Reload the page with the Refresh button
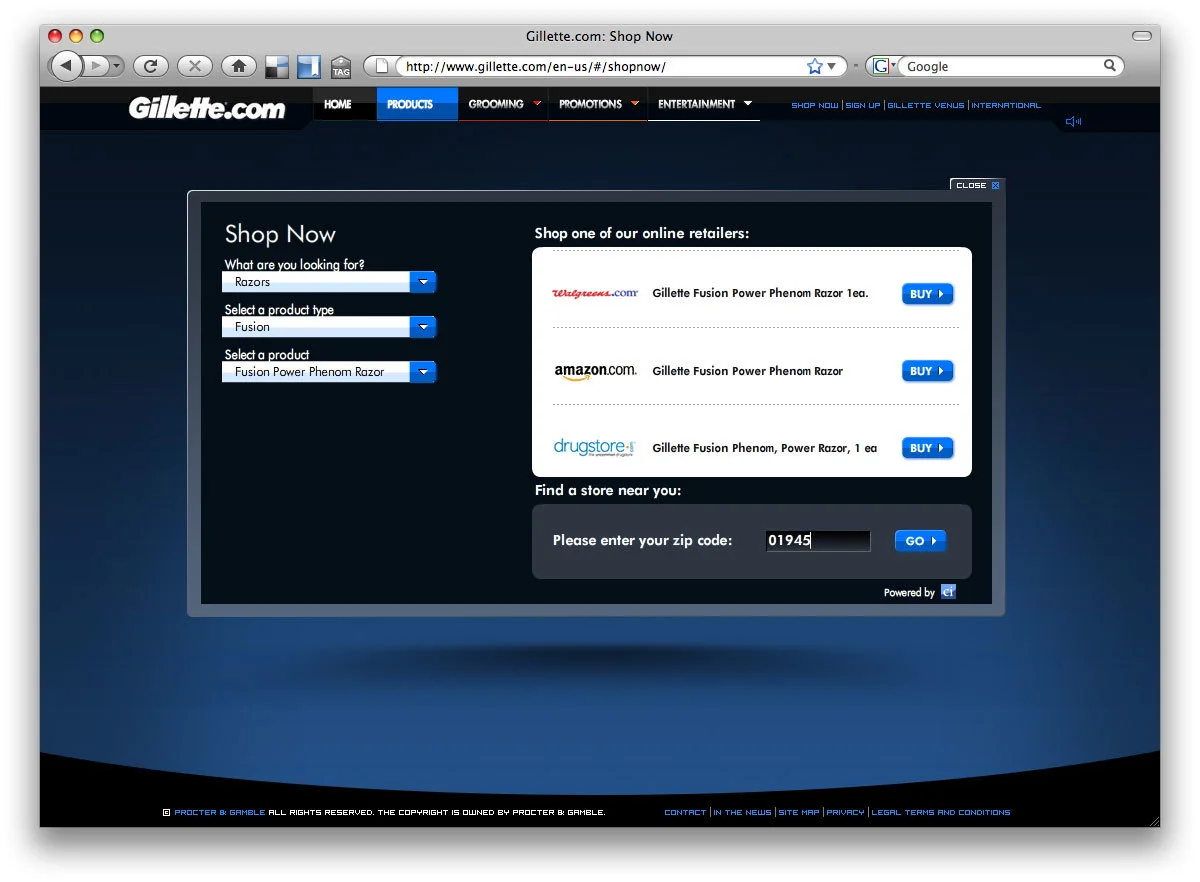This screenshot has width=1200, height=882. pyautogui.click(x=150, y=66)
